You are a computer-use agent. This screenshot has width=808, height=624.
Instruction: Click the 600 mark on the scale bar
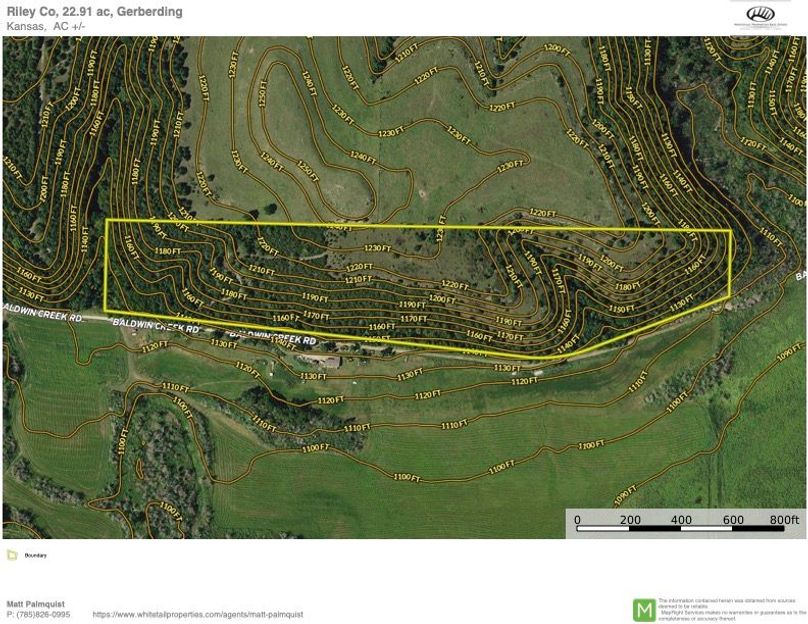click(733, 520)
